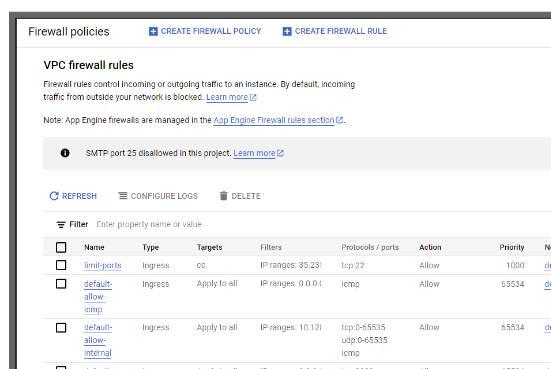Viewport: 551px width, 369px height.
Task: Click the Protocols / ports column header
Action: (370, 247)
